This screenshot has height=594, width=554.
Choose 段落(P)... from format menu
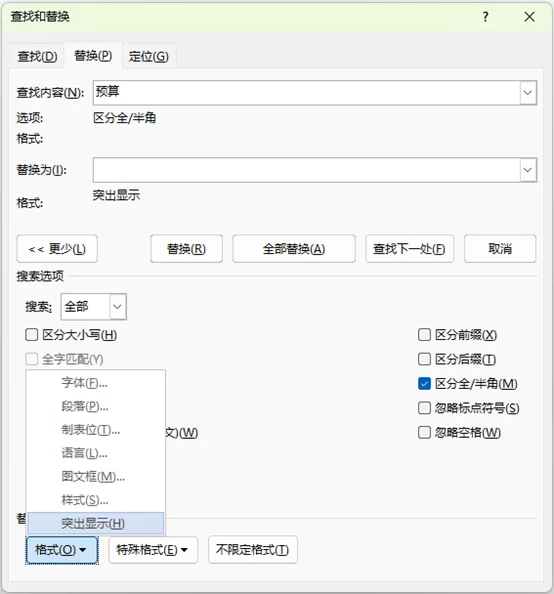tap(95, 406)
